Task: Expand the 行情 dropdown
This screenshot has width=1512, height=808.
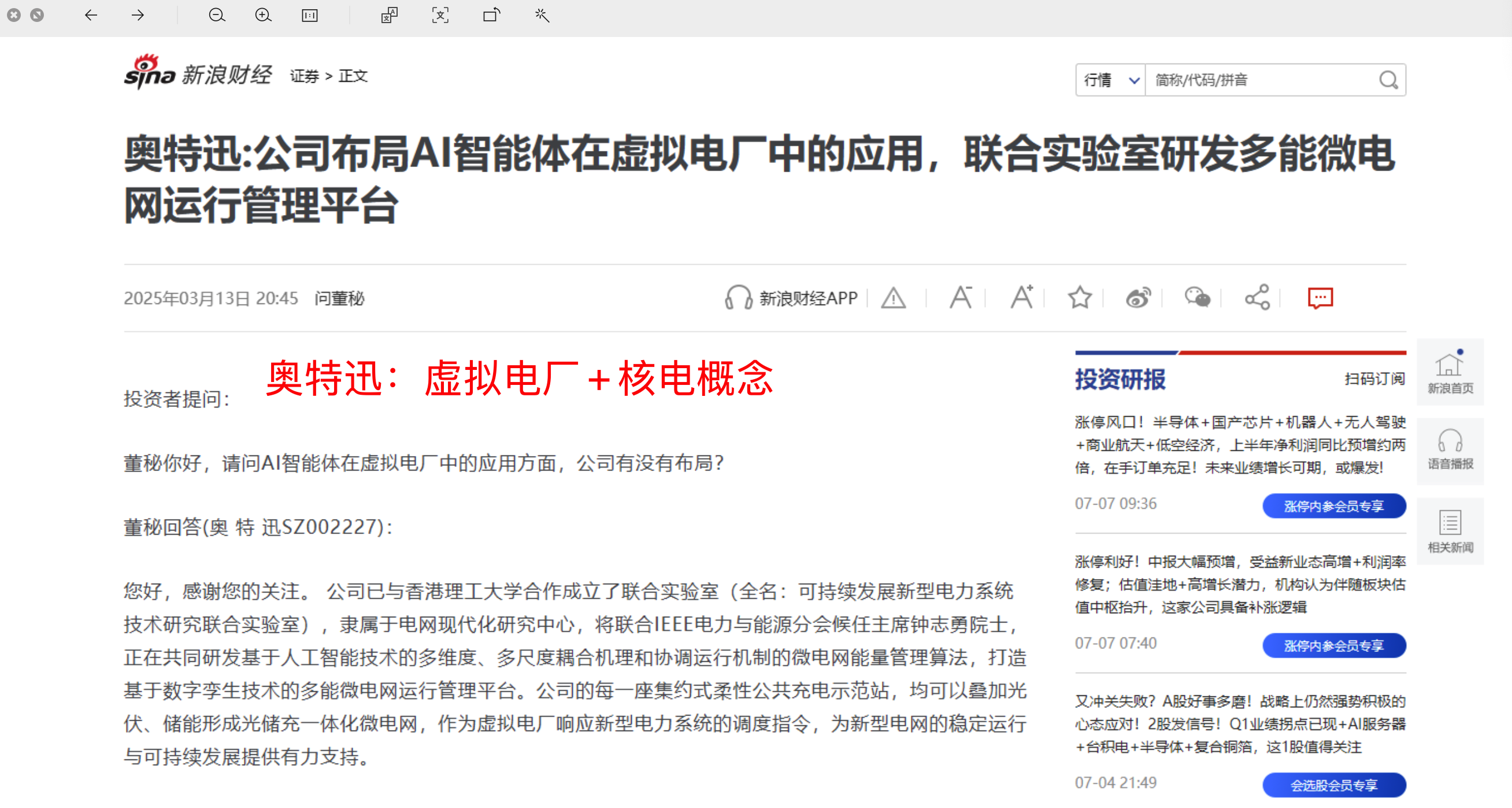Action: click(1110, 80)
